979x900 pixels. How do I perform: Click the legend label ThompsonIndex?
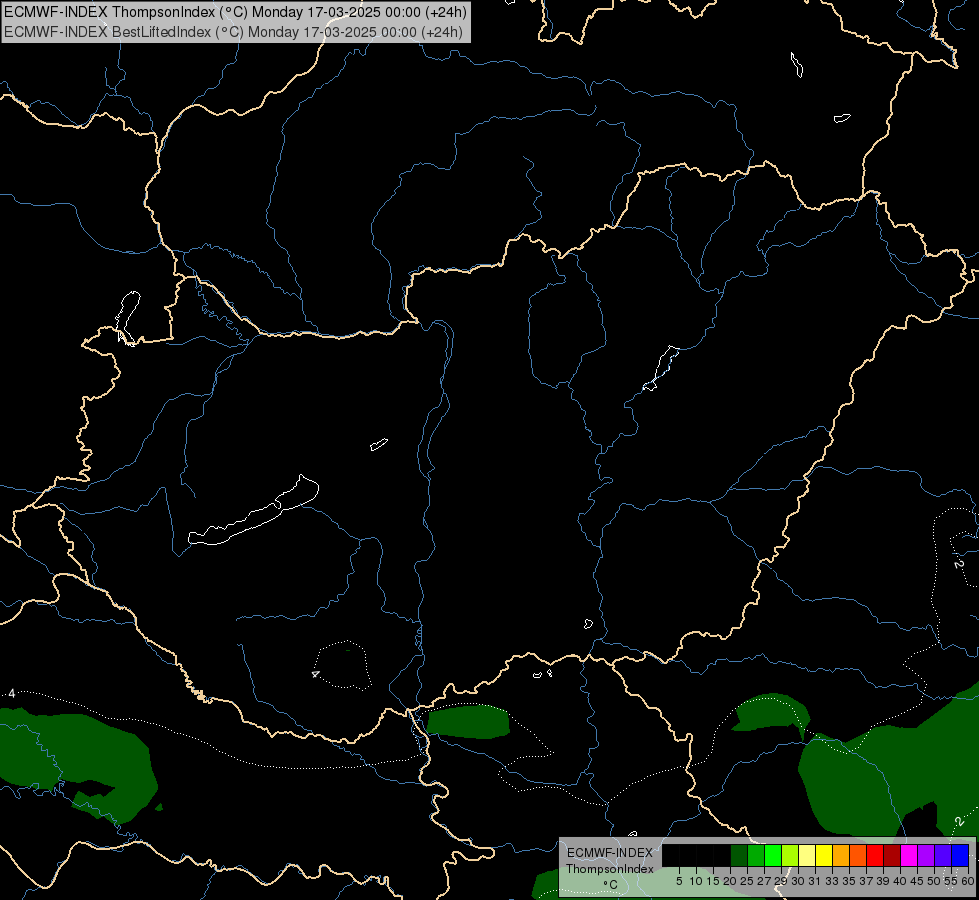[x=609, y=869]
